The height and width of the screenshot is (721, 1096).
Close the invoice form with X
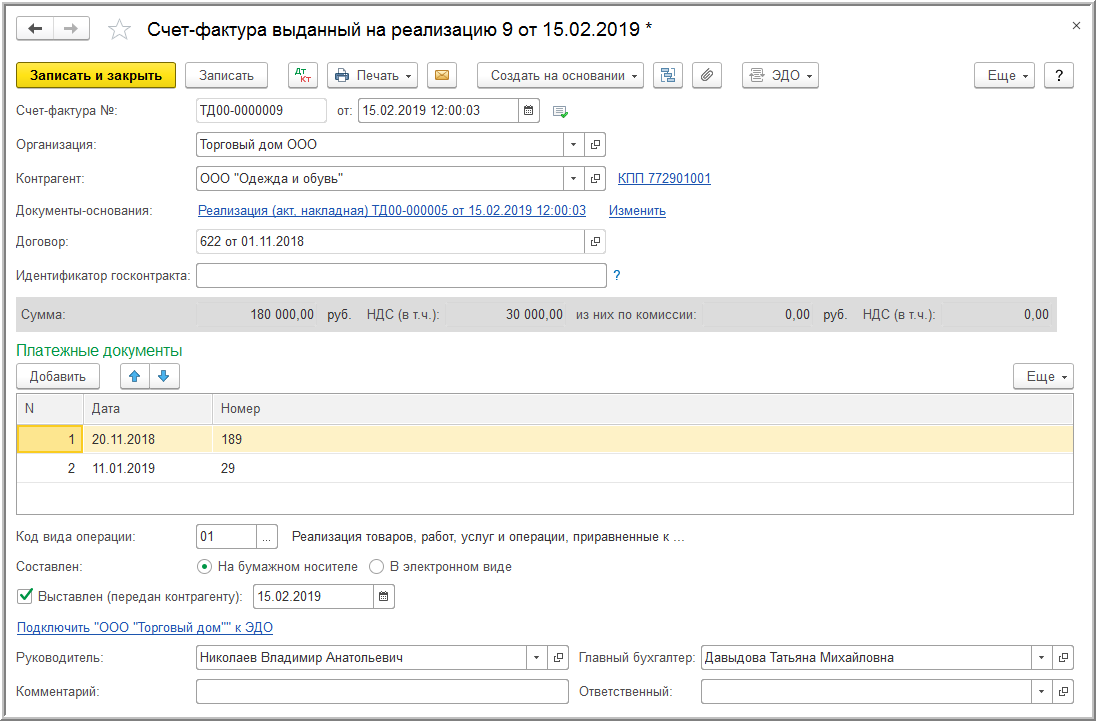[x=1076, y=26]
